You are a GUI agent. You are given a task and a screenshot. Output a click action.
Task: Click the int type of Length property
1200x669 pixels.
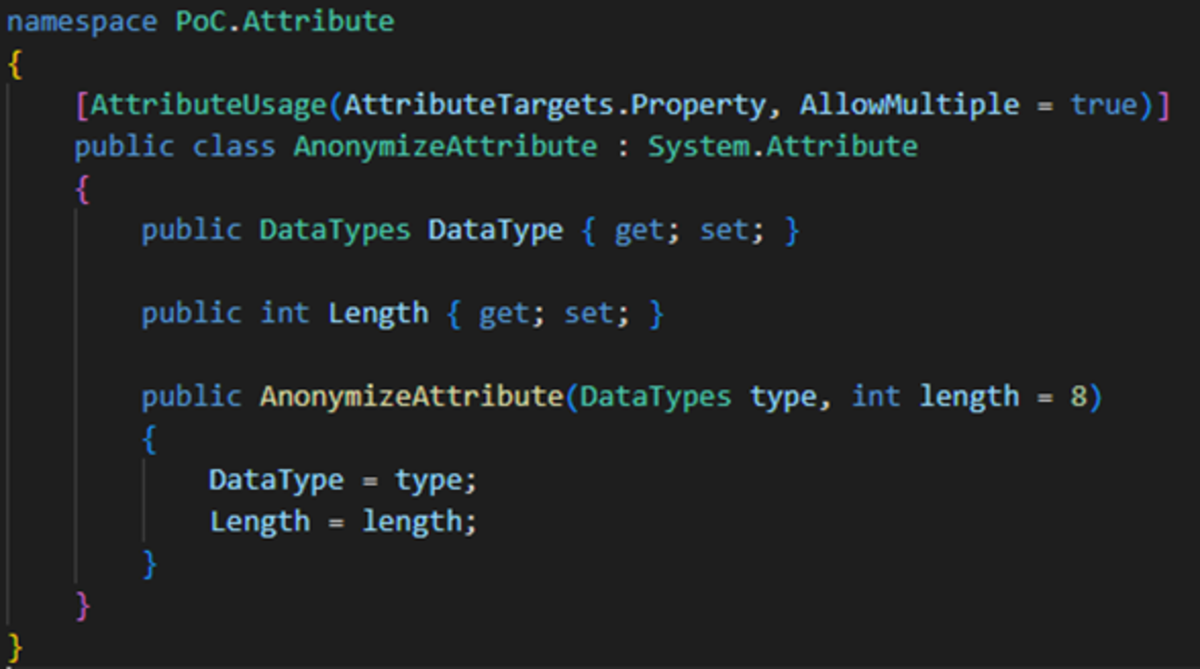coord(285,314)
